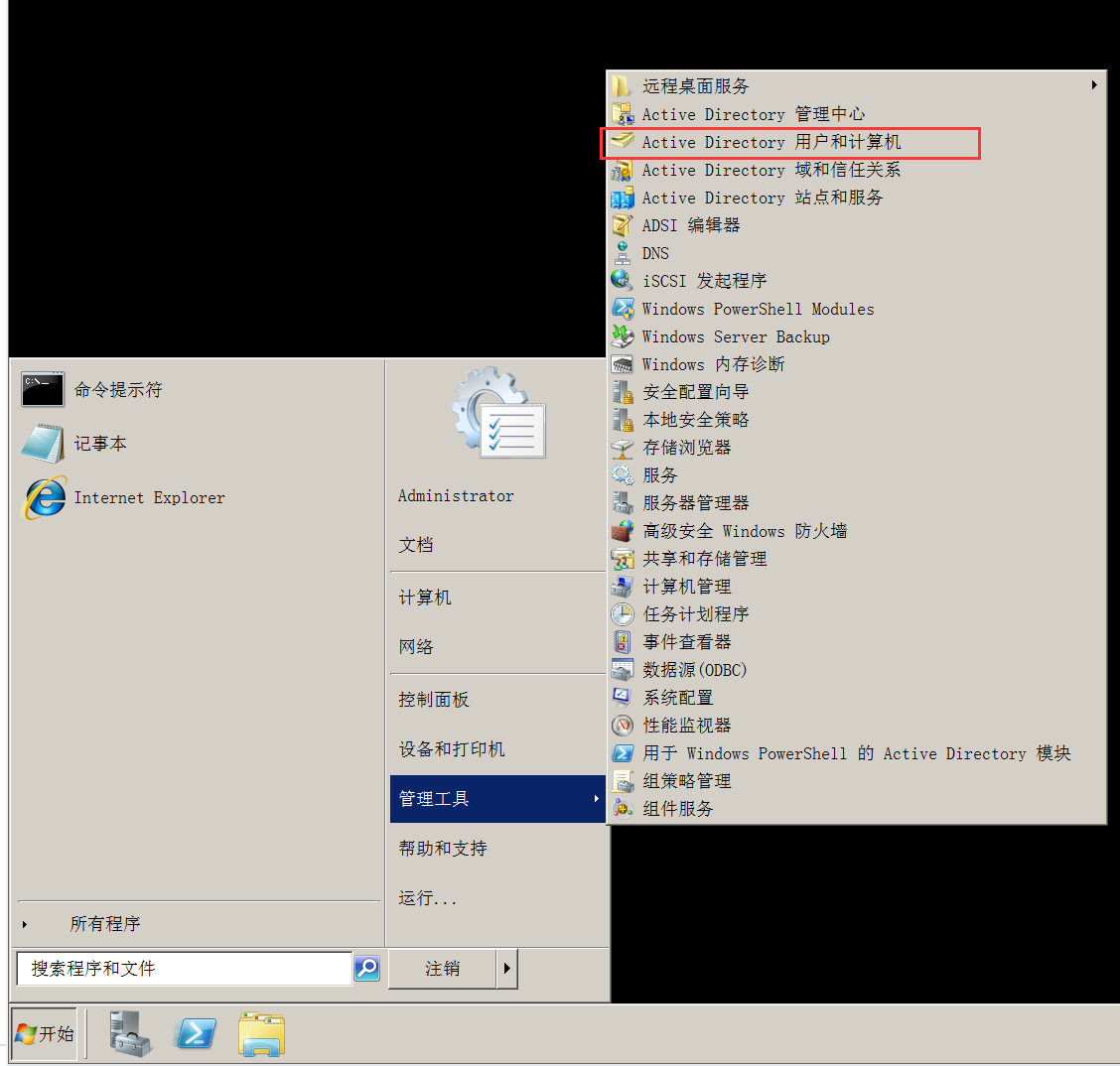The image size is (1120, 1066).
Task: Click the 注销 (Log off) button
Action: click(x=442, y=968)
